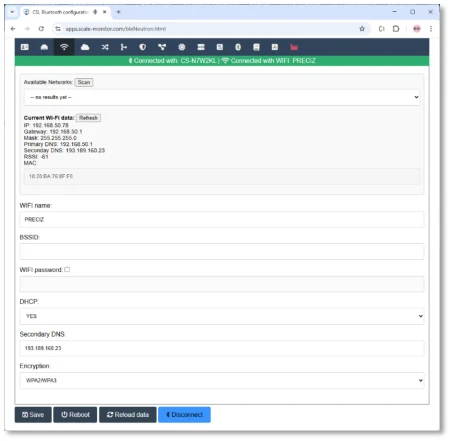The height and width of the screenshot is (441, 451).
Task: Open the Encryption dropdown
Action: tap(222, 381)
